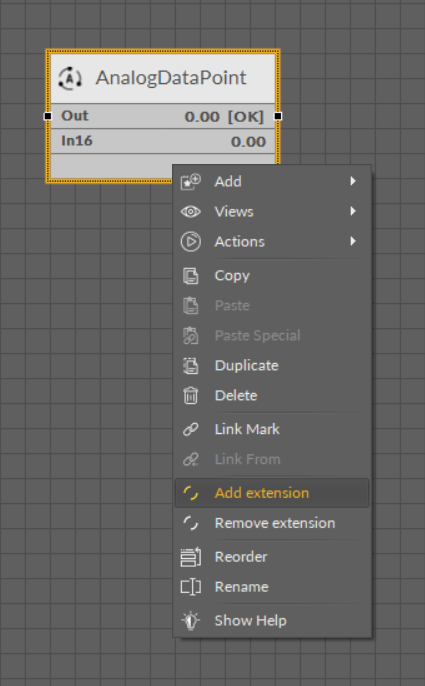Click the Duplicate icon

click(190, 366)
